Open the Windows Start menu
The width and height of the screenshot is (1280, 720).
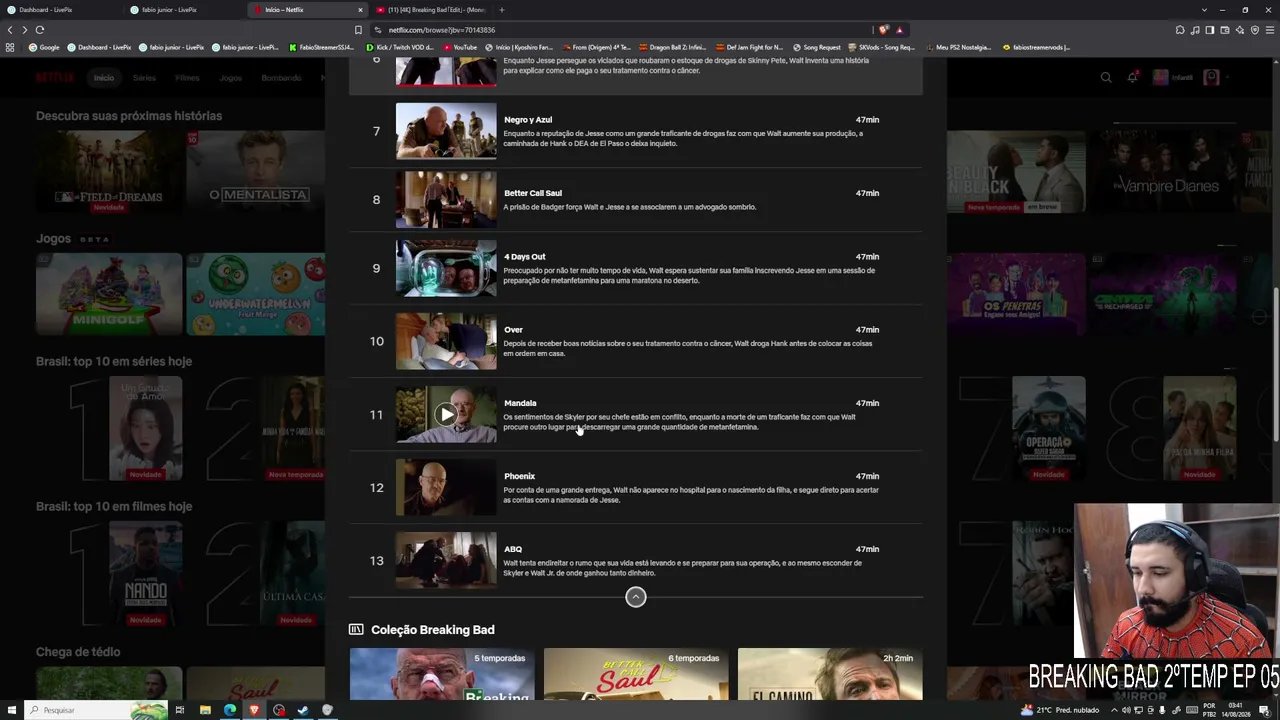pos(11,710)
